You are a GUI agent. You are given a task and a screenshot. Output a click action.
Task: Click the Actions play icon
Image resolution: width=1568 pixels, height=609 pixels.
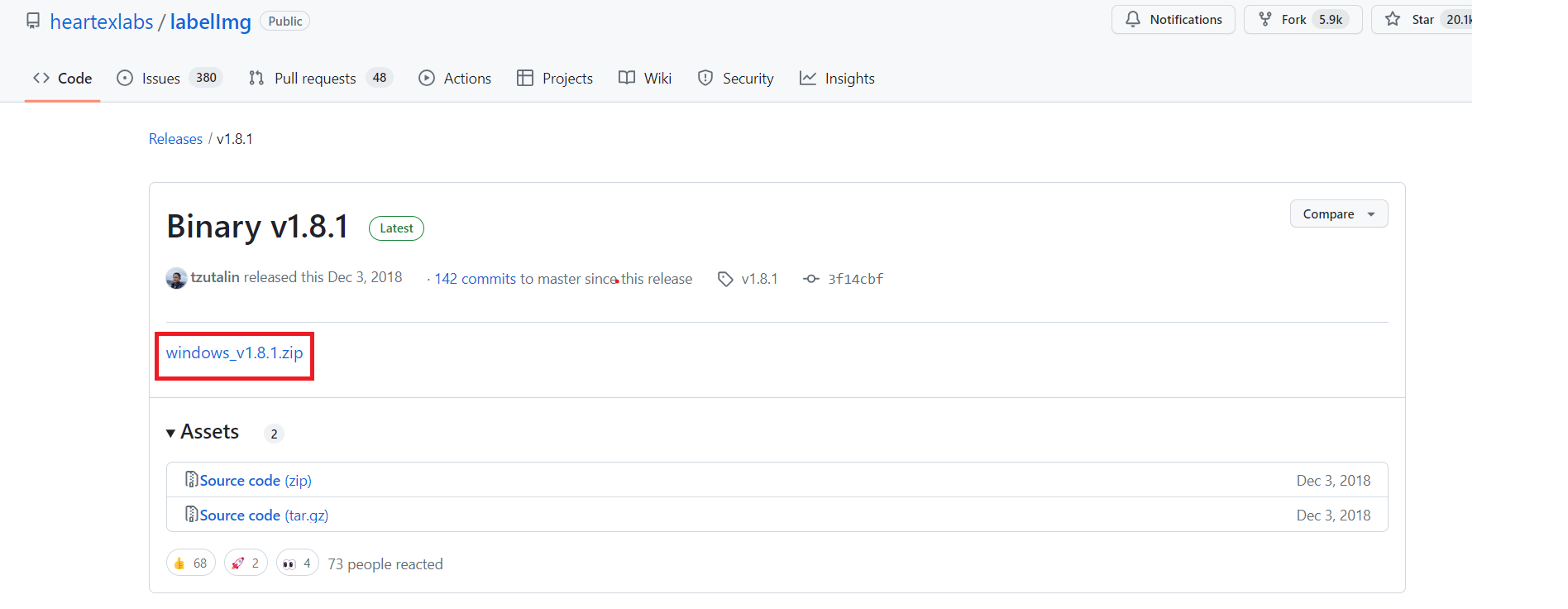point(427,78)
